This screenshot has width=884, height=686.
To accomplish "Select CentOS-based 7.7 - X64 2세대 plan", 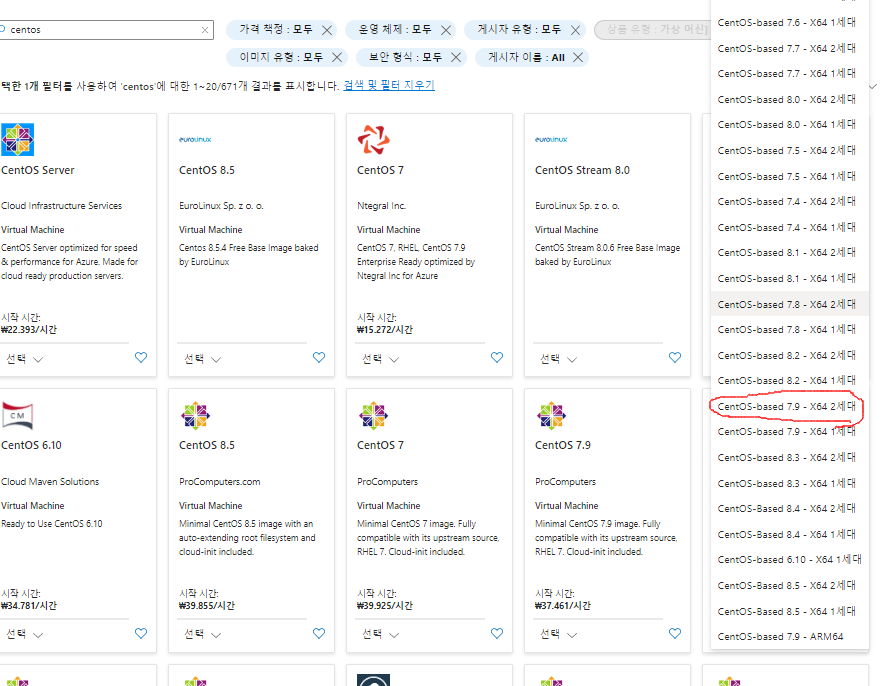I will (788, 48).
